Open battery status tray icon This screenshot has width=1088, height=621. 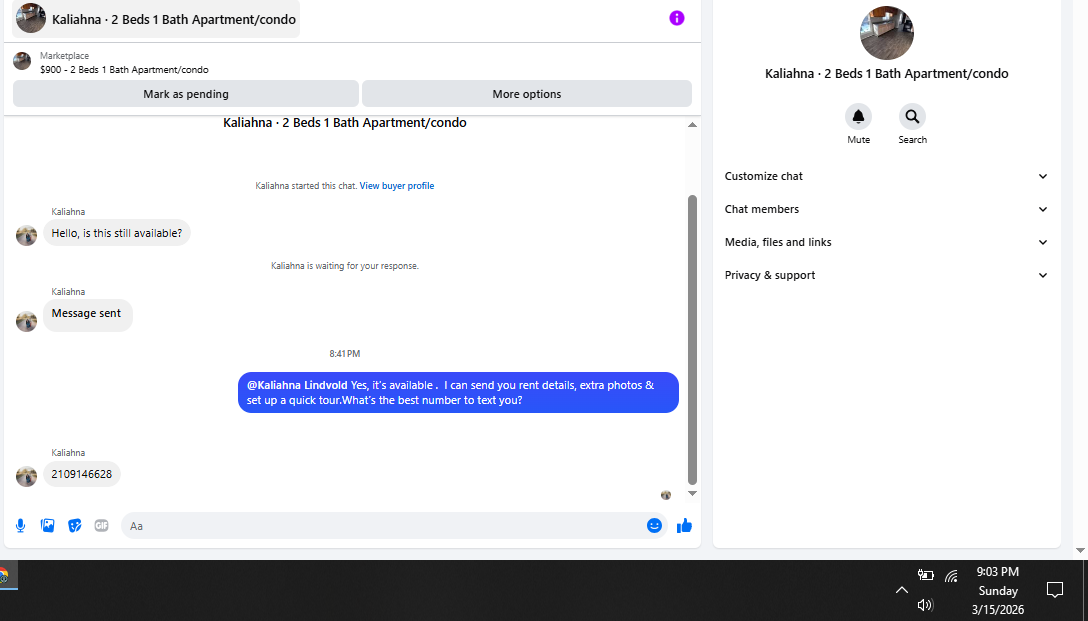pyautogui.click(x=926, y=575)
